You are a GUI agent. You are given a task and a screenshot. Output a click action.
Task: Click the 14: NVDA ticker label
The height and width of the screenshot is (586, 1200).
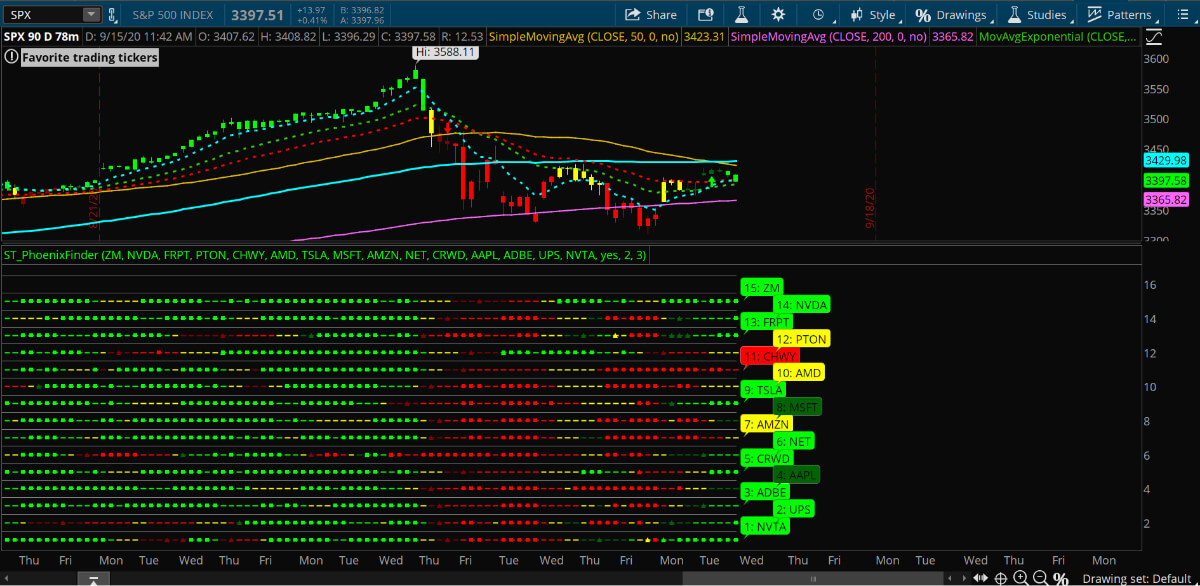(802, 305)
